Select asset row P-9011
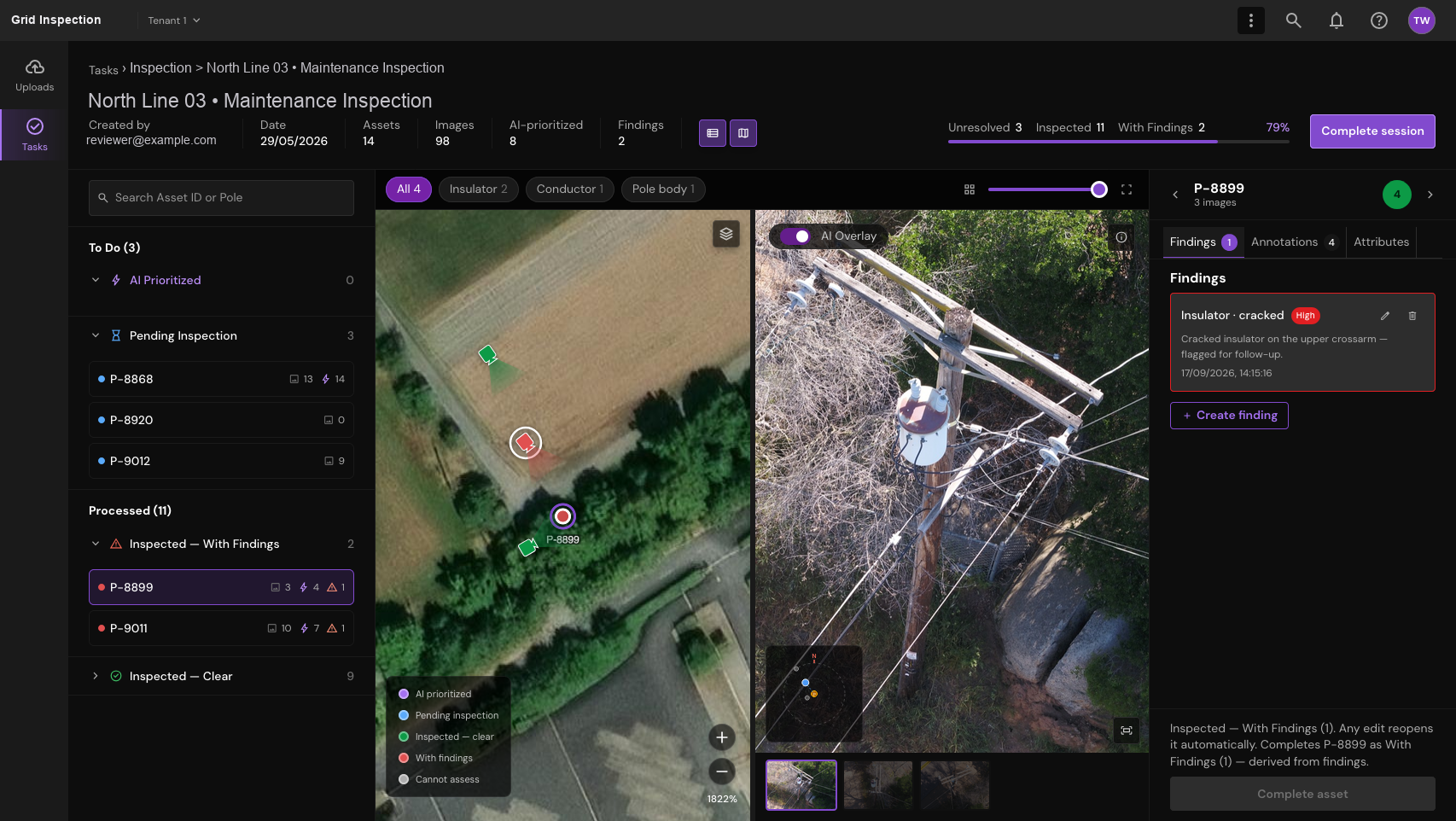Viewport: 1456px width, 821px height. [221, 628]
